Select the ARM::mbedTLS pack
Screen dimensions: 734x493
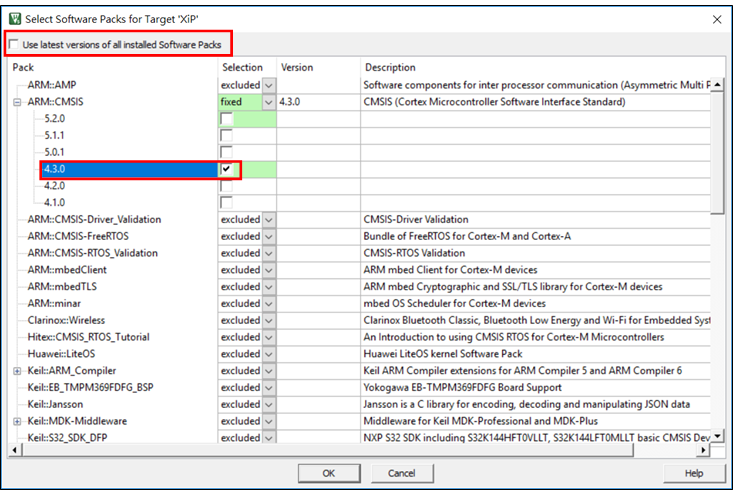tap(62, 287)
